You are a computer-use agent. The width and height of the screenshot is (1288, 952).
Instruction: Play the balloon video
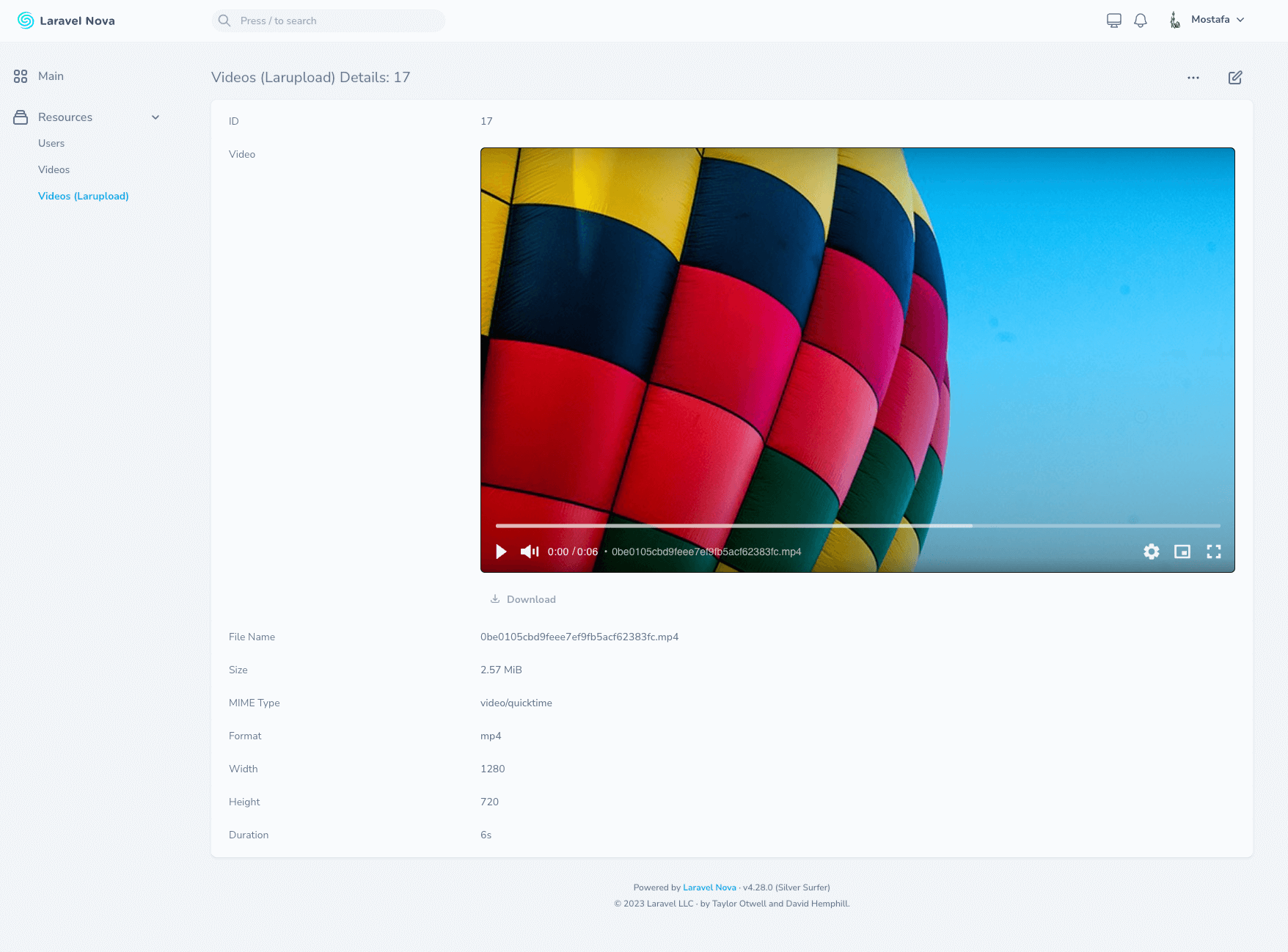(501, 552)
